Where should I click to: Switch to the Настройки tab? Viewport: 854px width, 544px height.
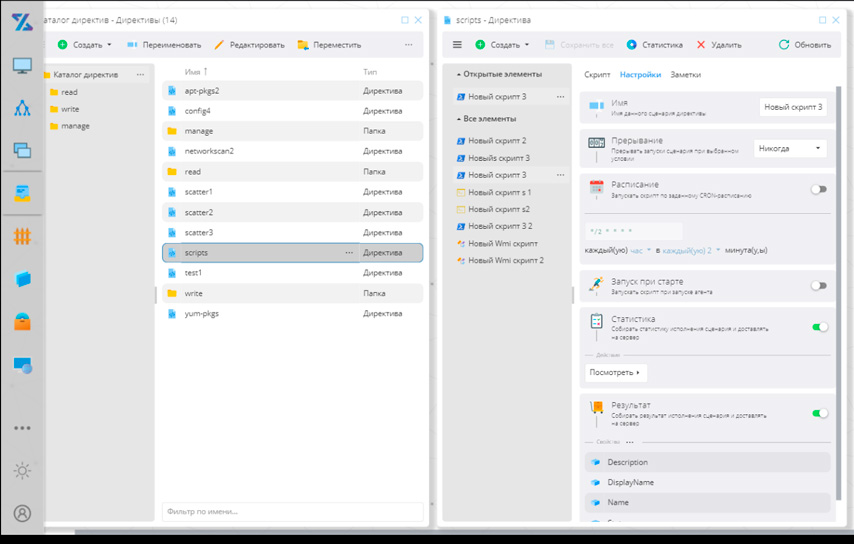click(x=640, y=75)
